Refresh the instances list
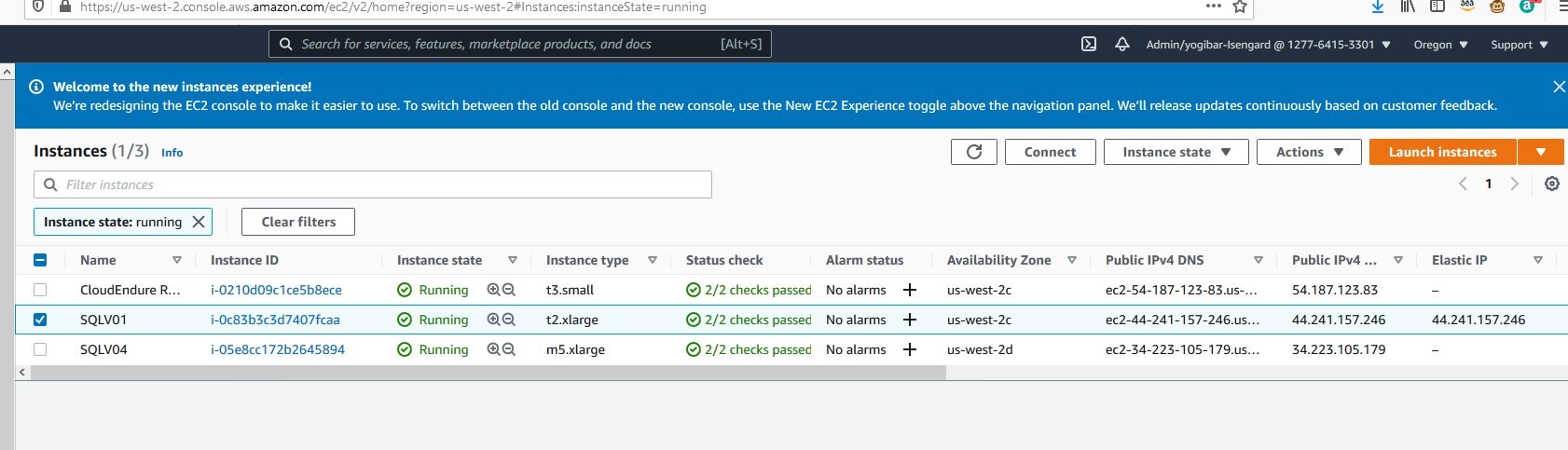 (974, 152)
